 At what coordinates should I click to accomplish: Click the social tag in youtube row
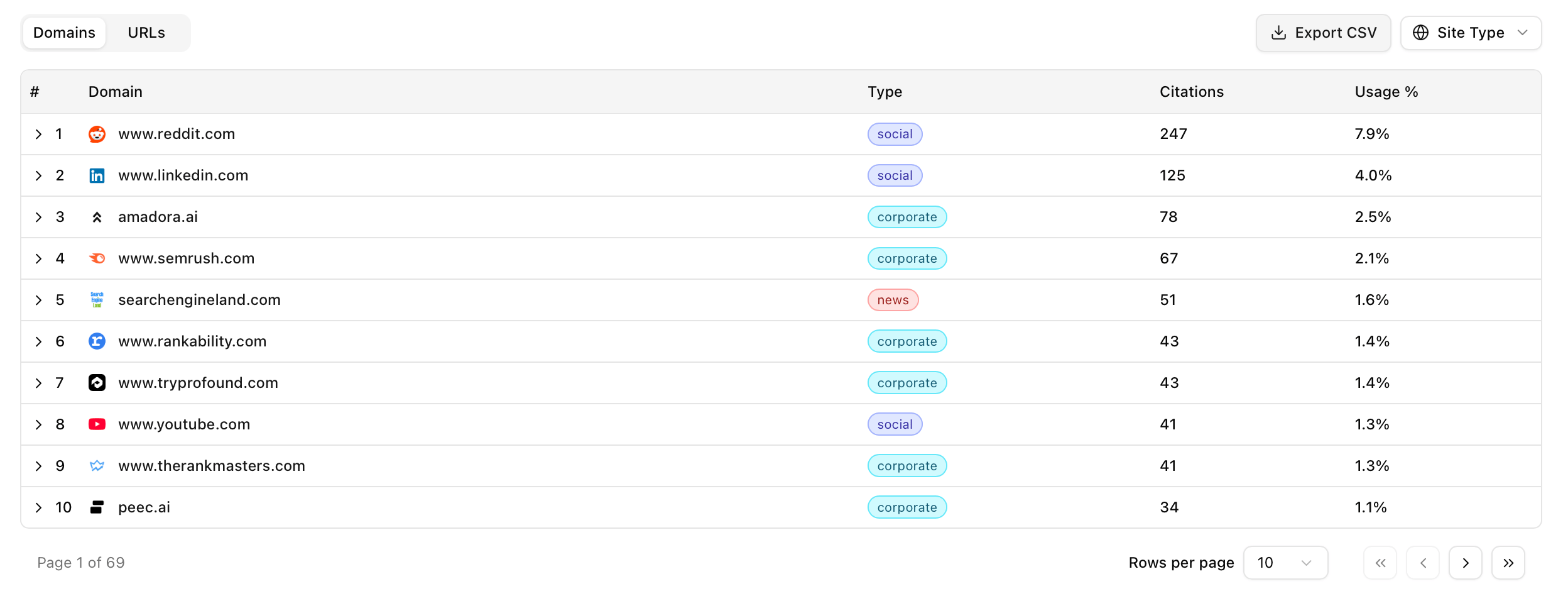(895, 424)
